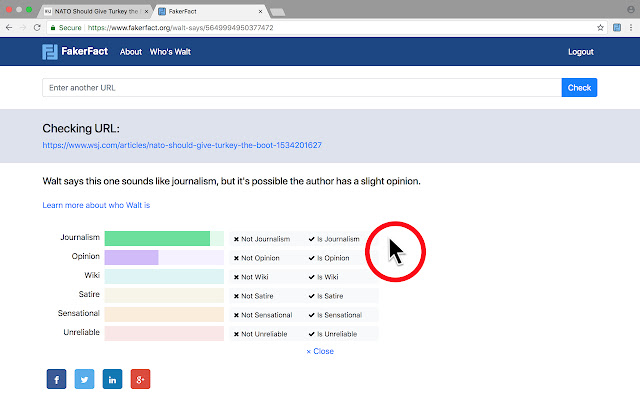Vote Not Journalism
The height and width of the screenshot is (400, 640).
tap(262, 239)
